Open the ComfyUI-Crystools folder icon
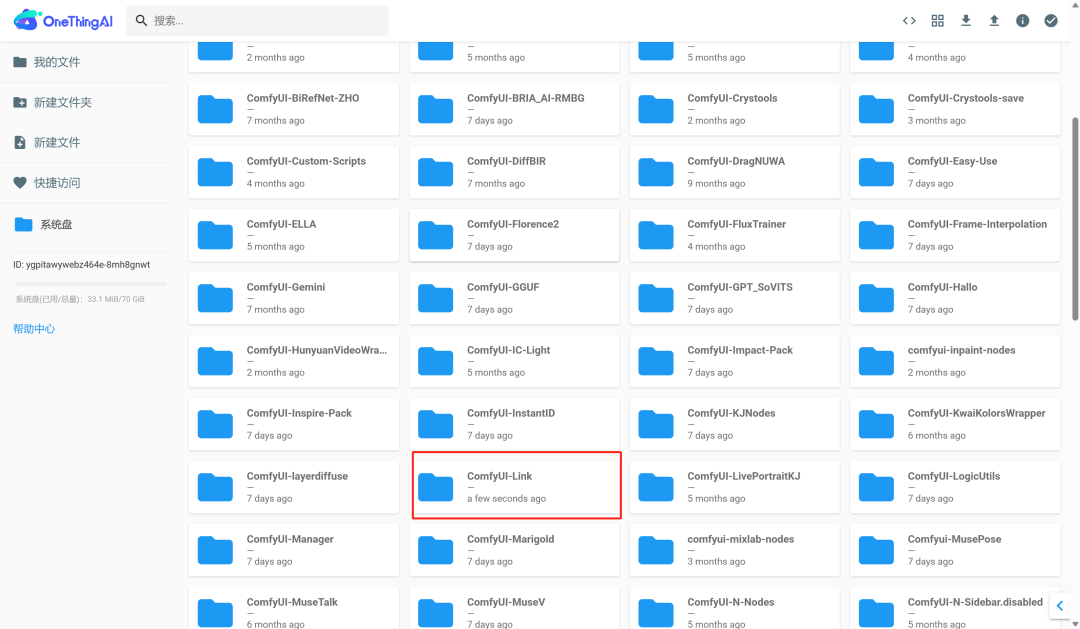This screenshot has width=1080, height=629. (x=656, y=109)
